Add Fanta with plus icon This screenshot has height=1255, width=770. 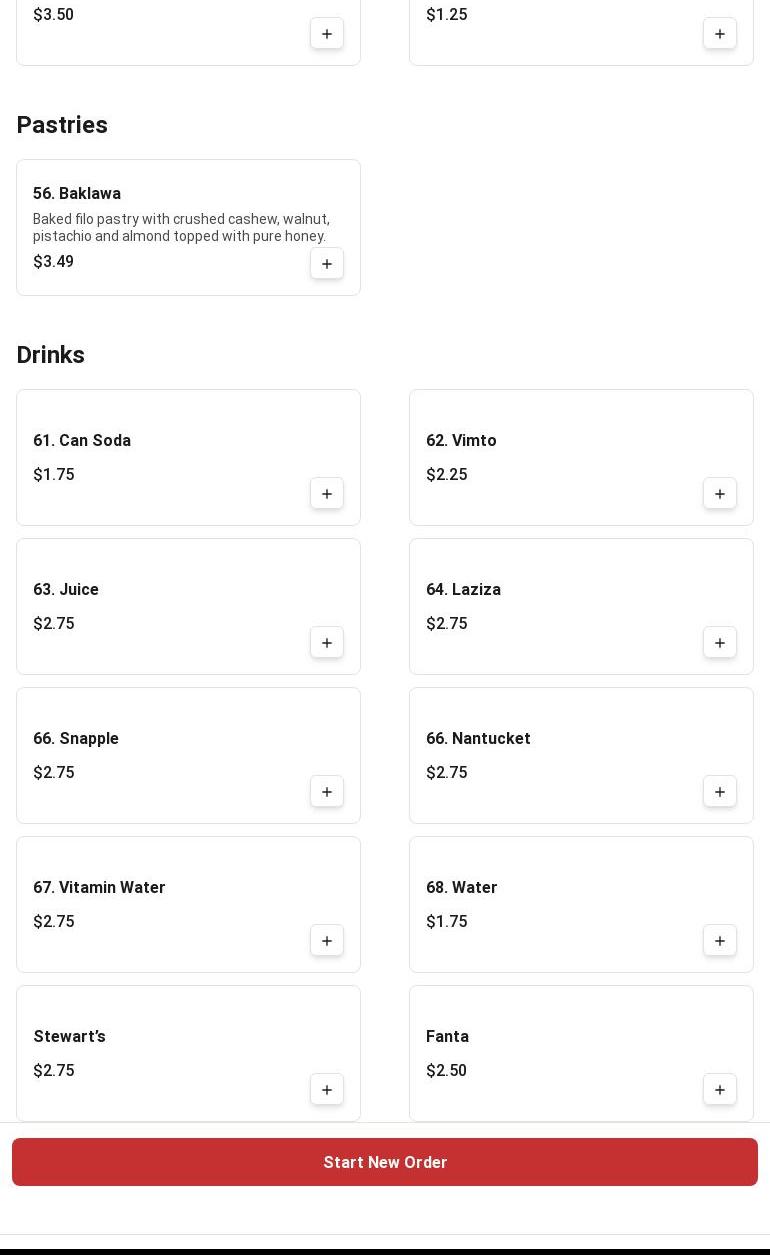(720, 1090)
